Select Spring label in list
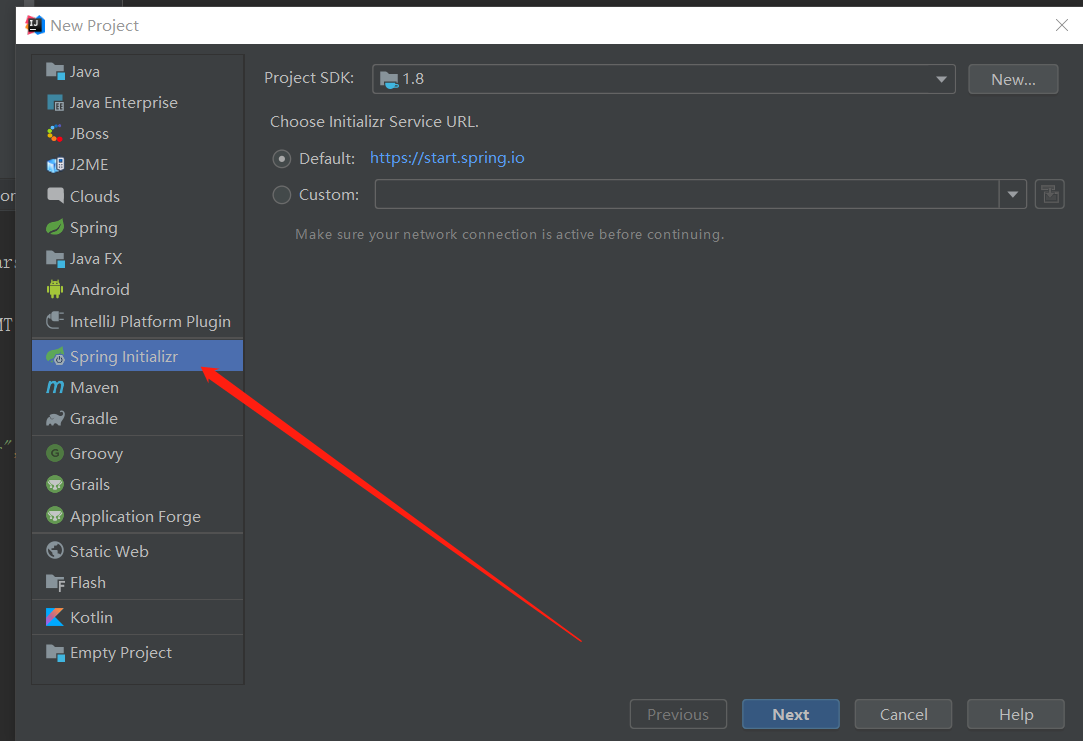1083x741 pixels. coord(93,228)
